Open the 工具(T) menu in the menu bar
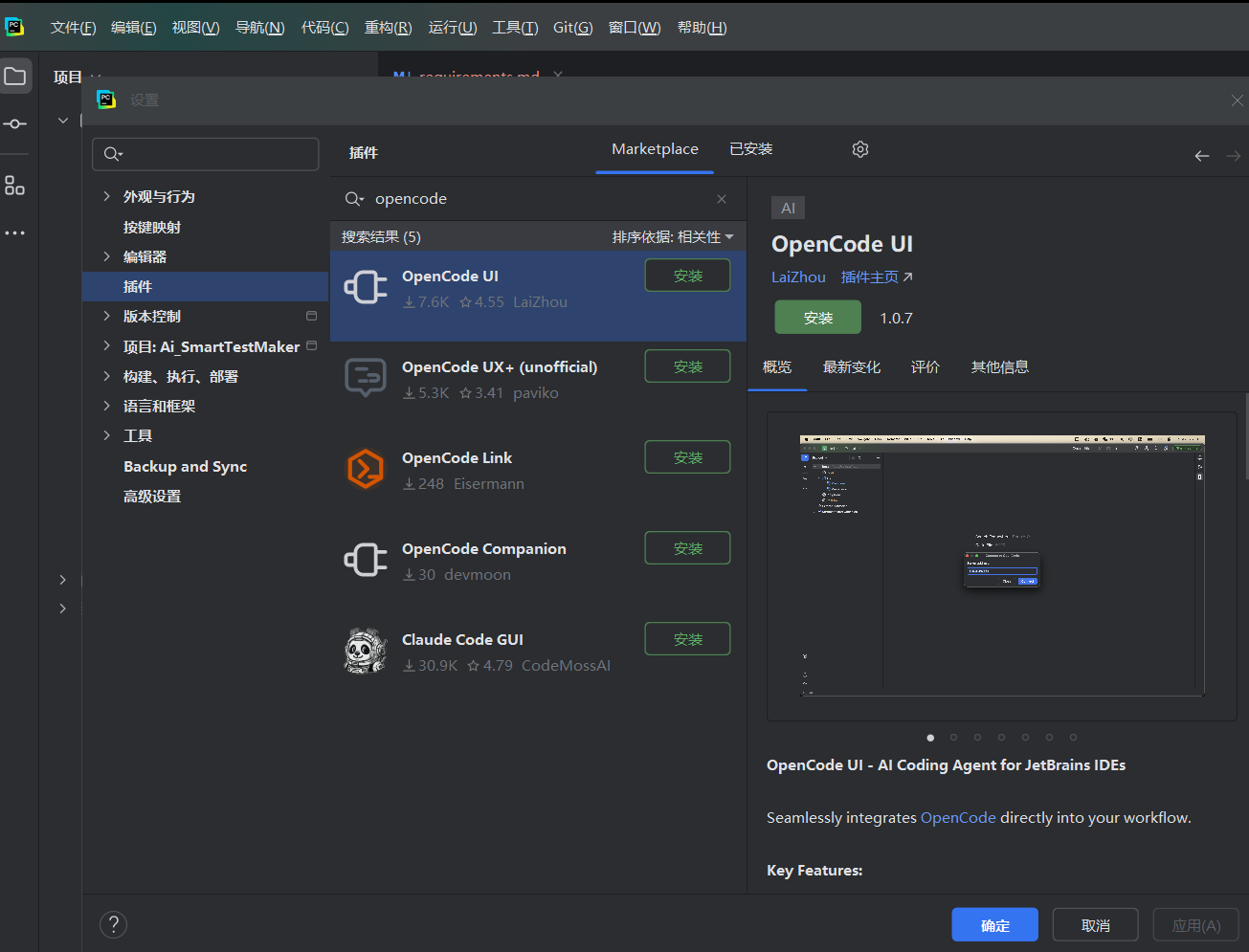The height and width of the screenshot is (952, 1249). pos(515,28)
